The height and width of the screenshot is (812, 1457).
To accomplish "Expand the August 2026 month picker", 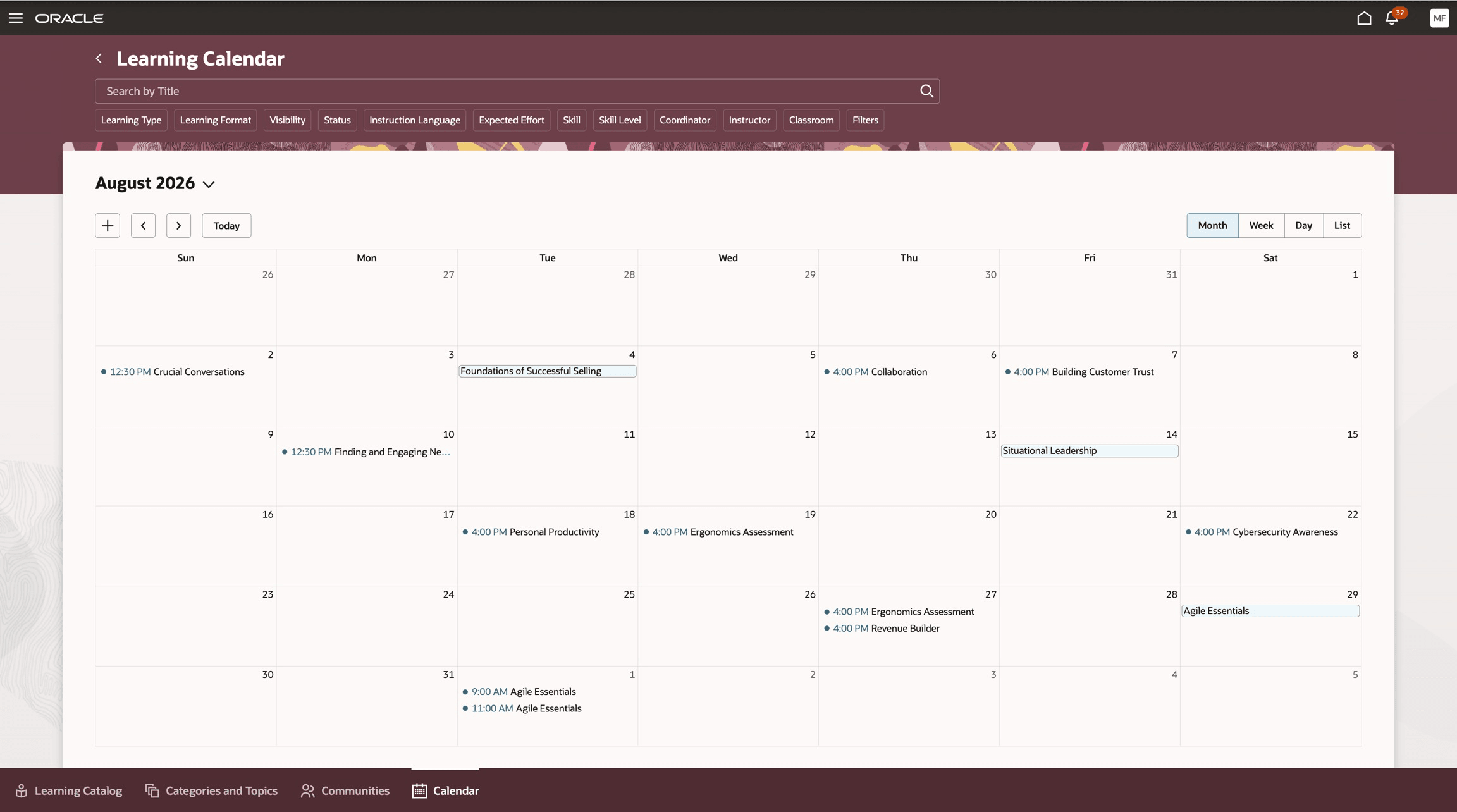I will [209, 184].
